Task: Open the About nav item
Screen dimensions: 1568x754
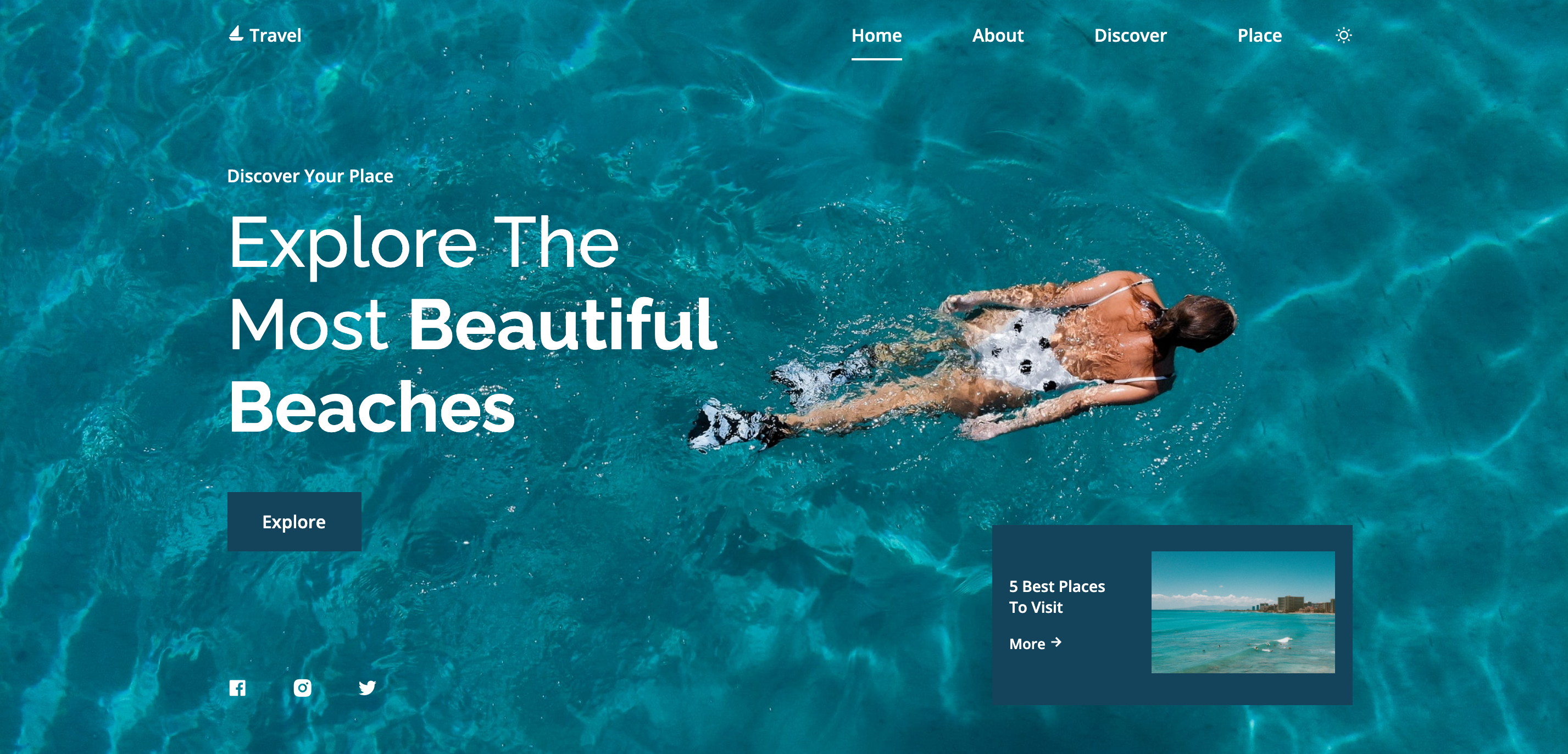Action: [998, 35]
